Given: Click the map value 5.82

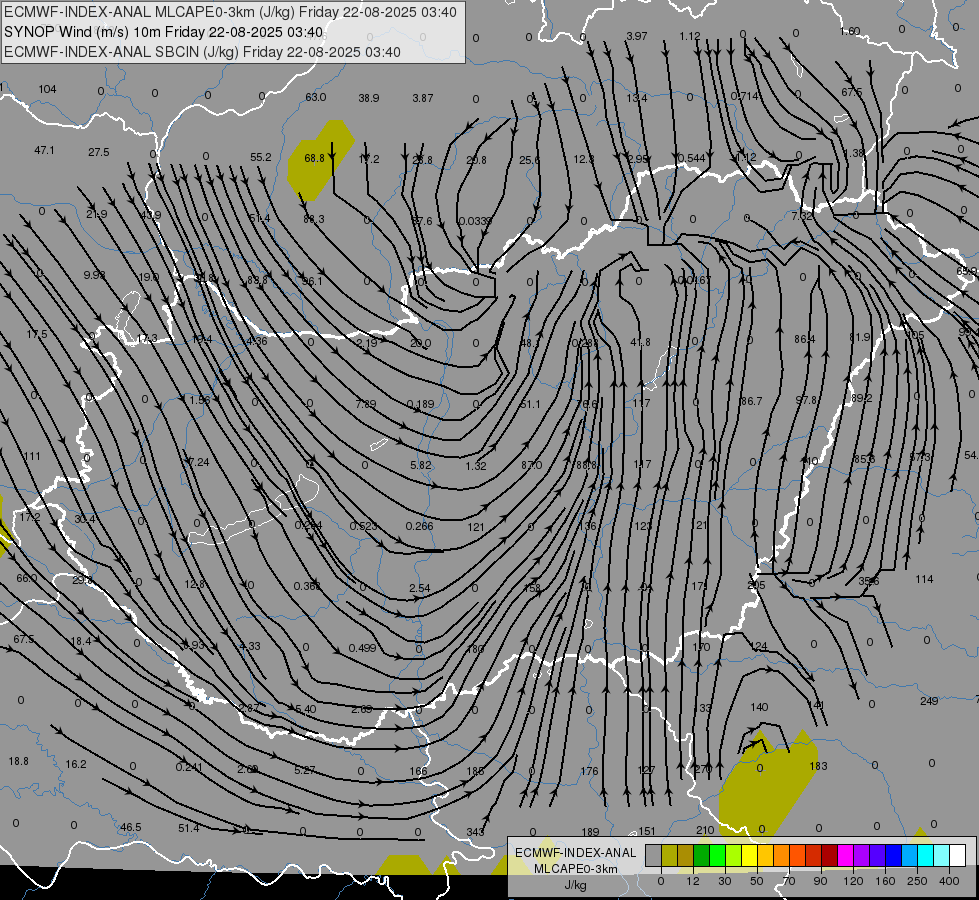Looking at the screenshot, I should point(421,465).
